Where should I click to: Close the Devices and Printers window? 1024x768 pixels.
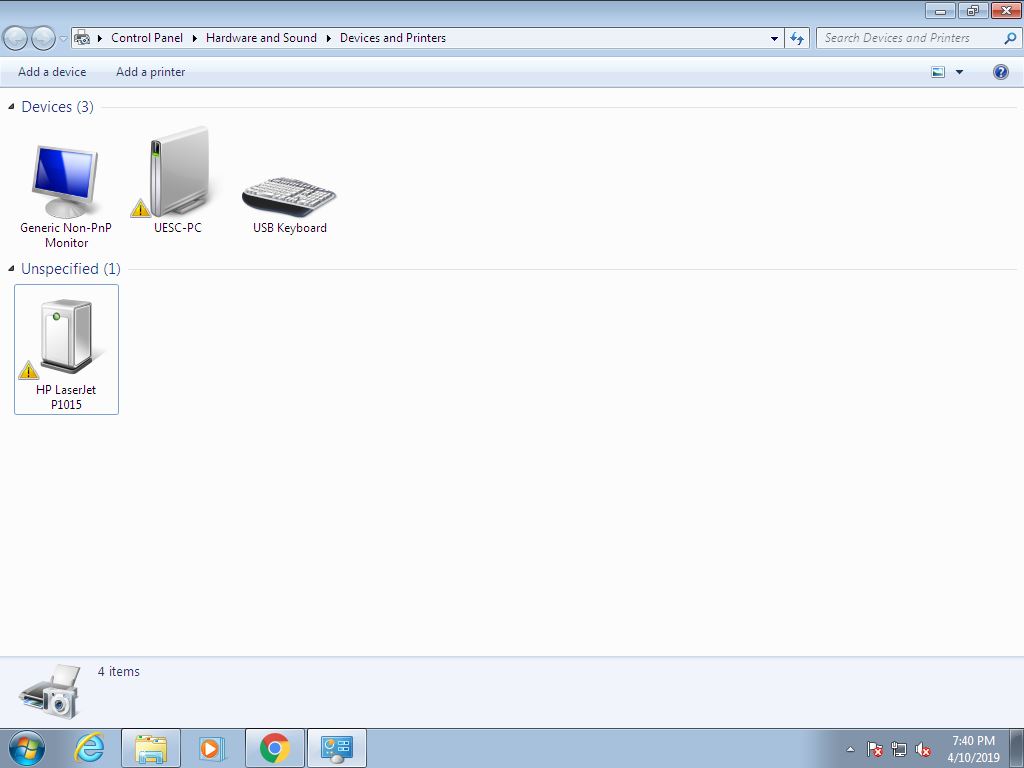coord(1006,10)
